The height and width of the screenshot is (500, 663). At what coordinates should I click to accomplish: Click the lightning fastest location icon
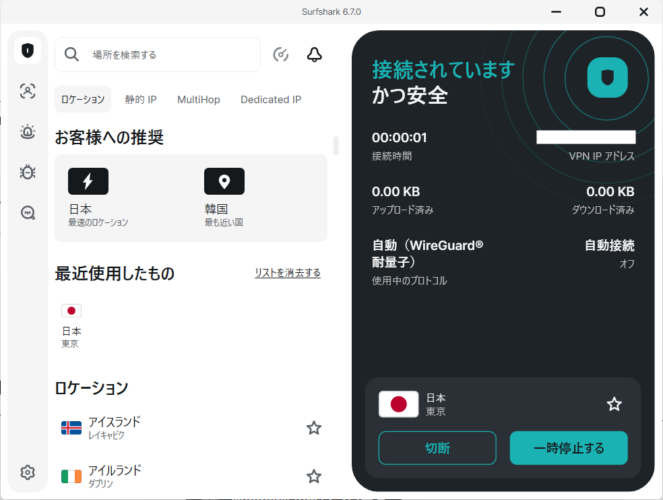coord(88,181)
